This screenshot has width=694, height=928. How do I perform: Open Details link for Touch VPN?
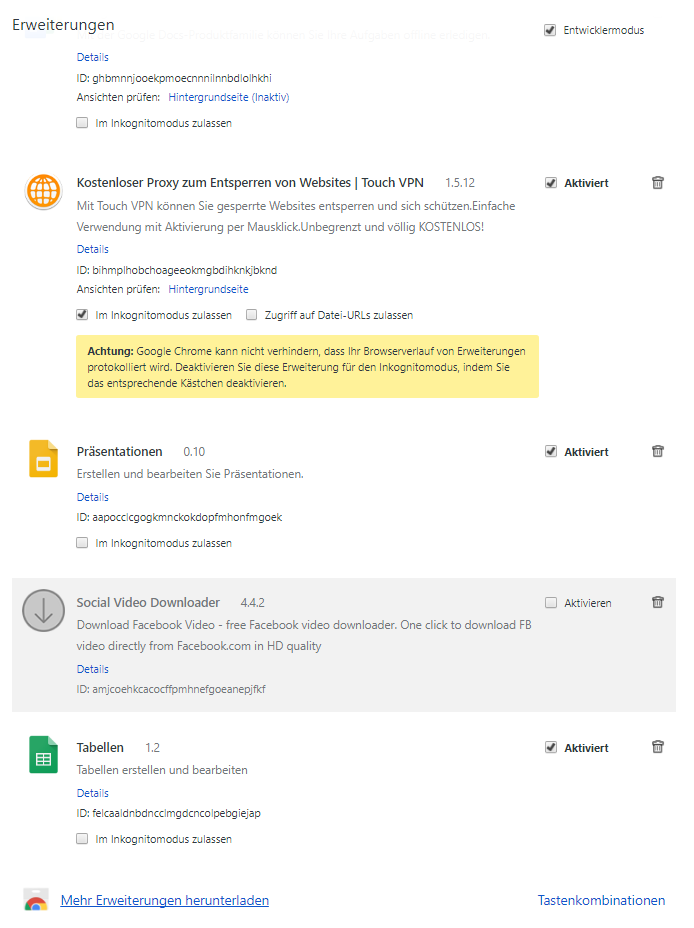click(93, 249)
